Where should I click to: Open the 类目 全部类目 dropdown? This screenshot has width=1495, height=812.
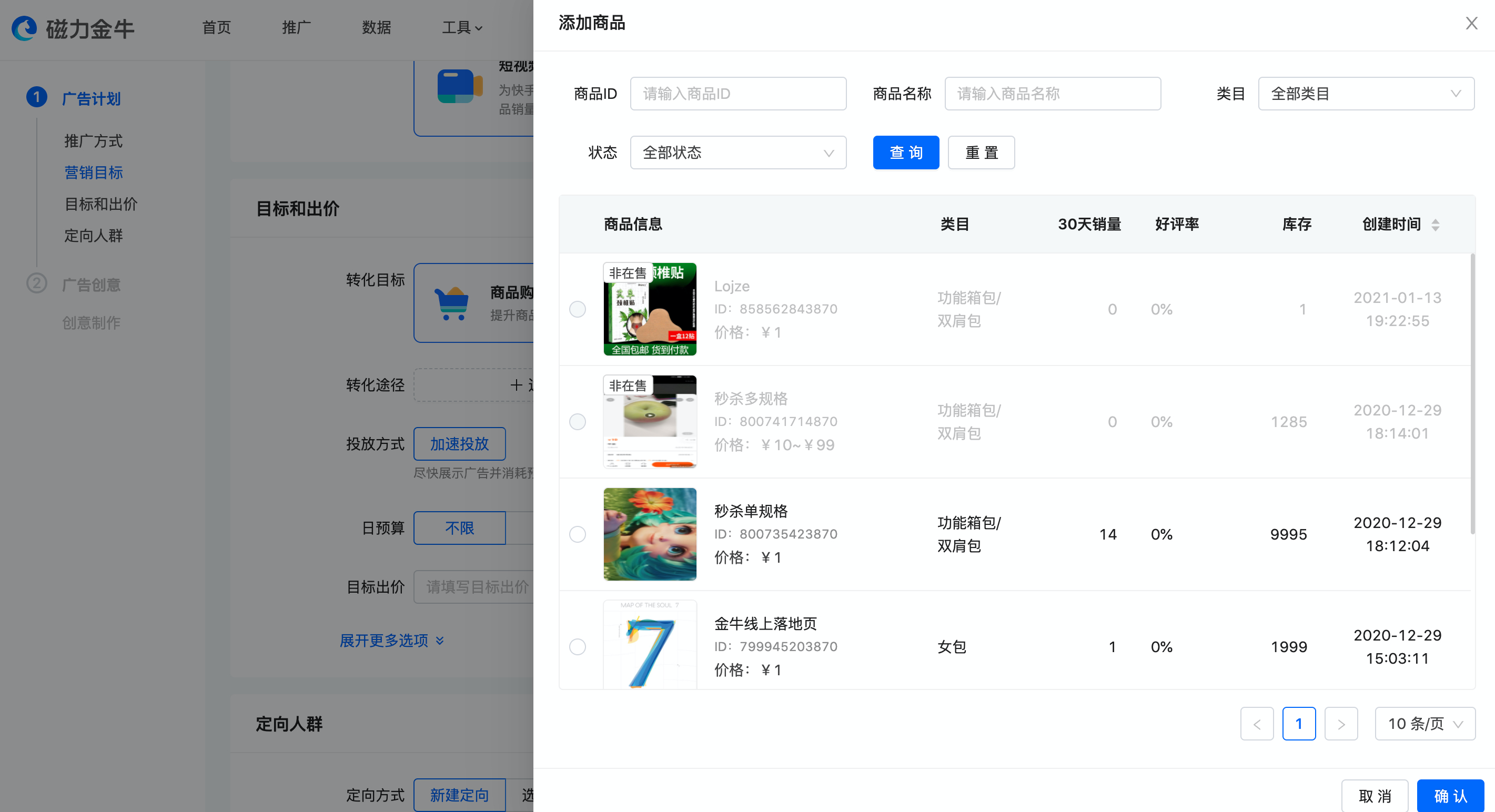[1366, 94]
